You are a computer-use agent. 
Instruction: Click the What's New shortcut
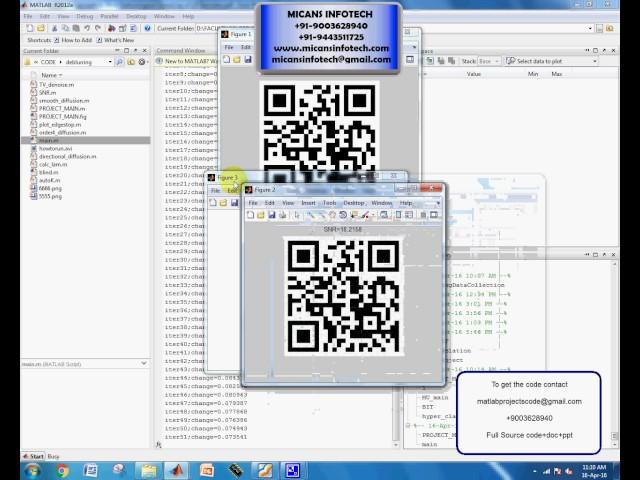pos(115,40)
